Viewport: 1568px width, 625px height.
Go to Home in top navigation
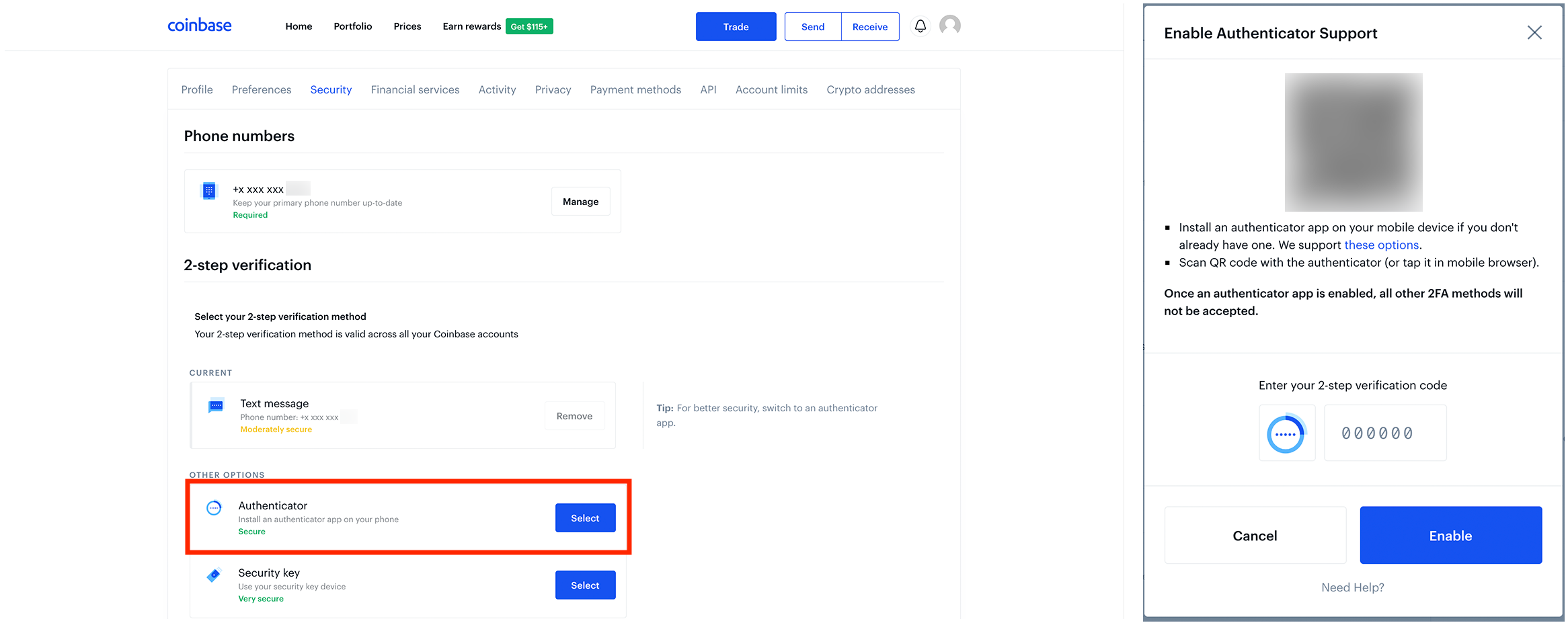coord(299,26)
